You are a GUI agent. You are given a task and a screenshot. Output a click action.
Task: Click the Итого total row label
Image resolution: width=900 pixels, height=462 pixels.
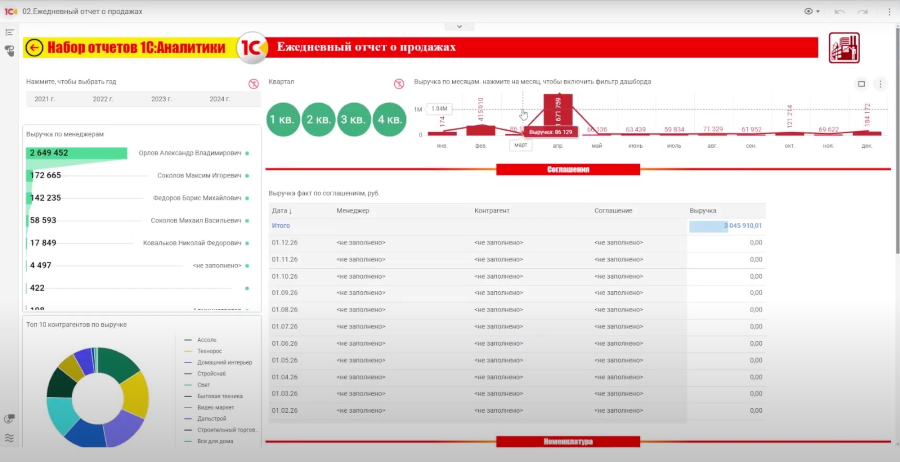coord(281,226)
